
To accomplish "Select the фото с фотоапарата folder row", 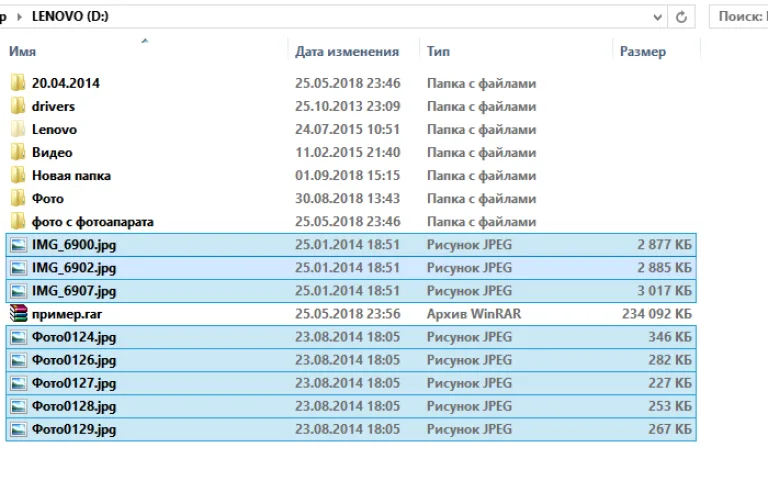I will click(x=351, y=221).
